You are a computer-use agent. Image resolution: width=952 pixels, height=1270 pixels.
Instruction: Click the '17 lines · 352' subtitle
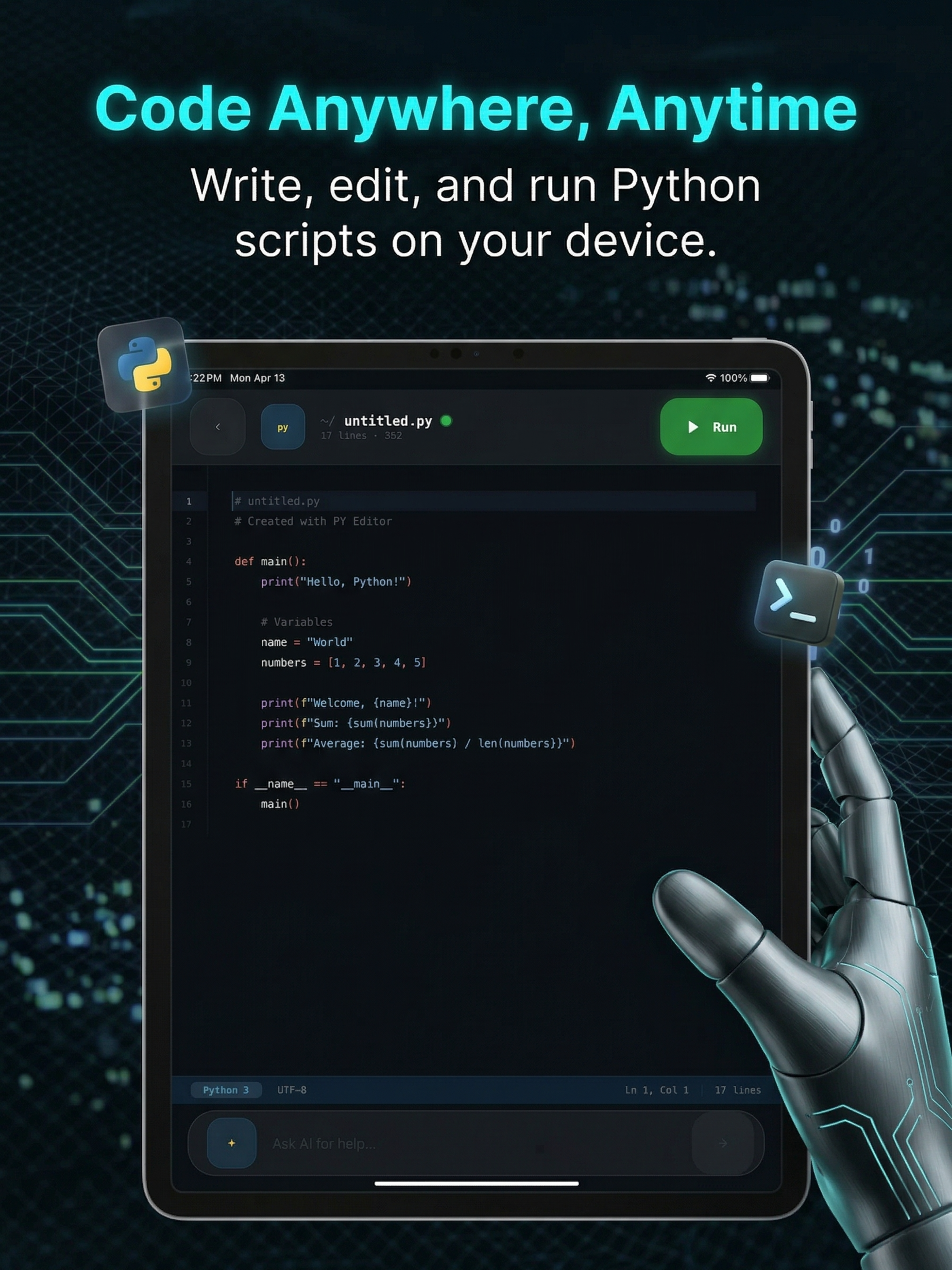click(x=361, y=436)
